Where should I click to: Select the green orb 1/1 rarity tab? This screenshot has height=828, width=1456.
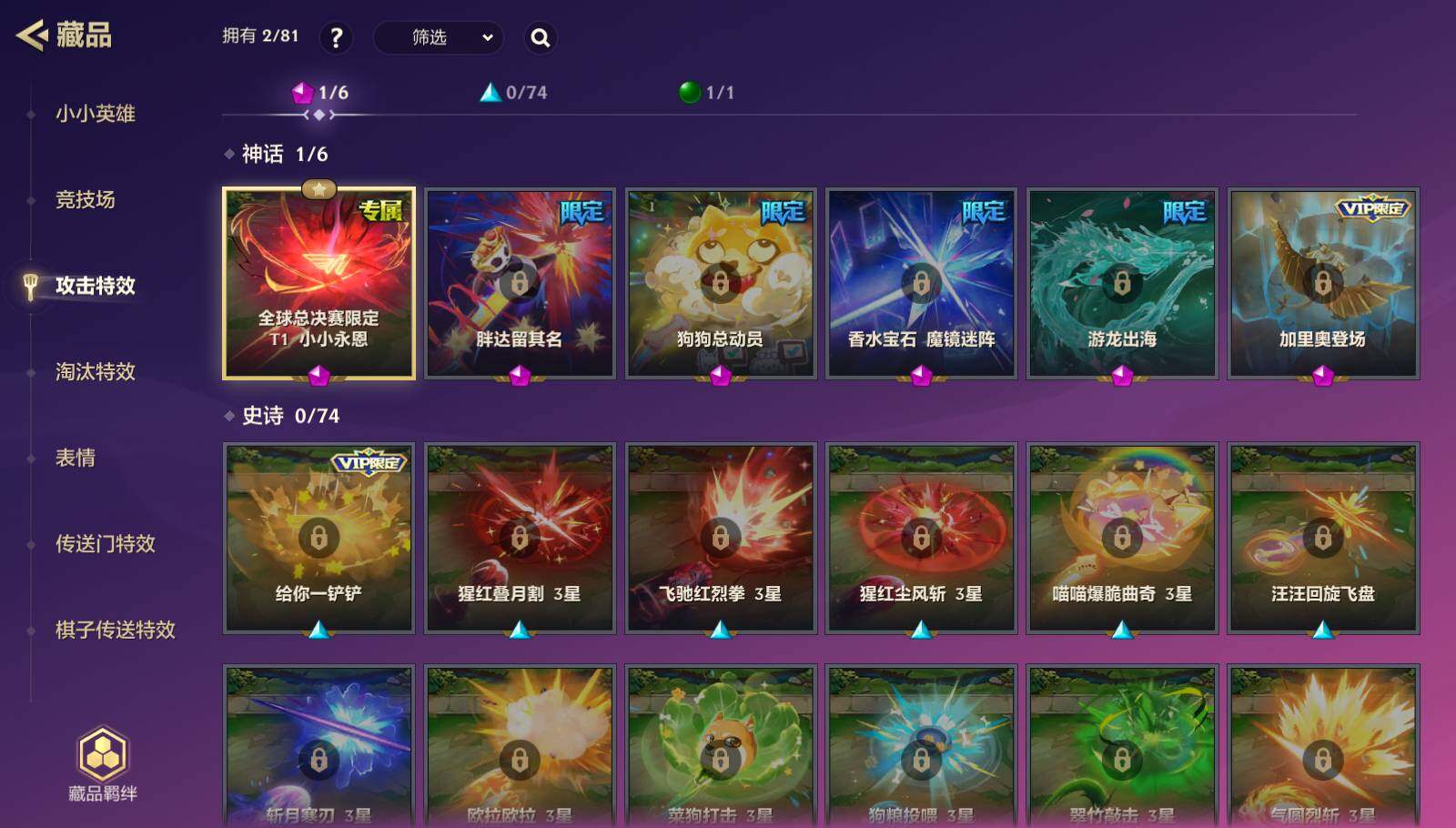tap(706, 93)
